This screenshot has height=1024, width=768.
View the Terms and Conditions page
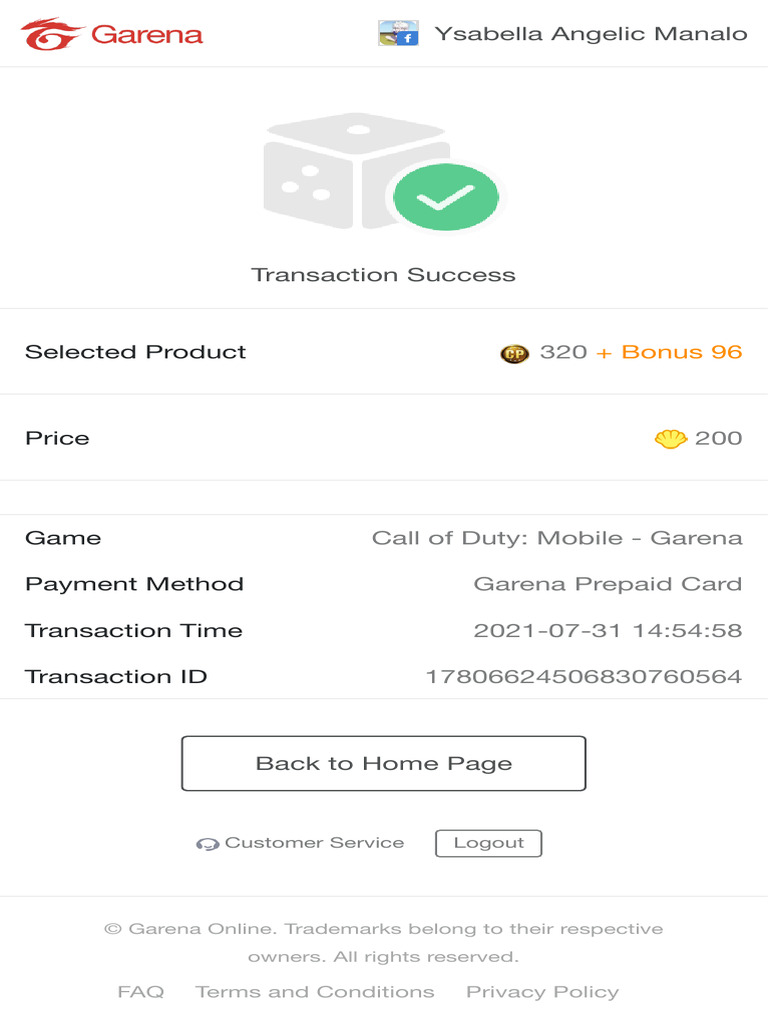click(x=315, y=992)
